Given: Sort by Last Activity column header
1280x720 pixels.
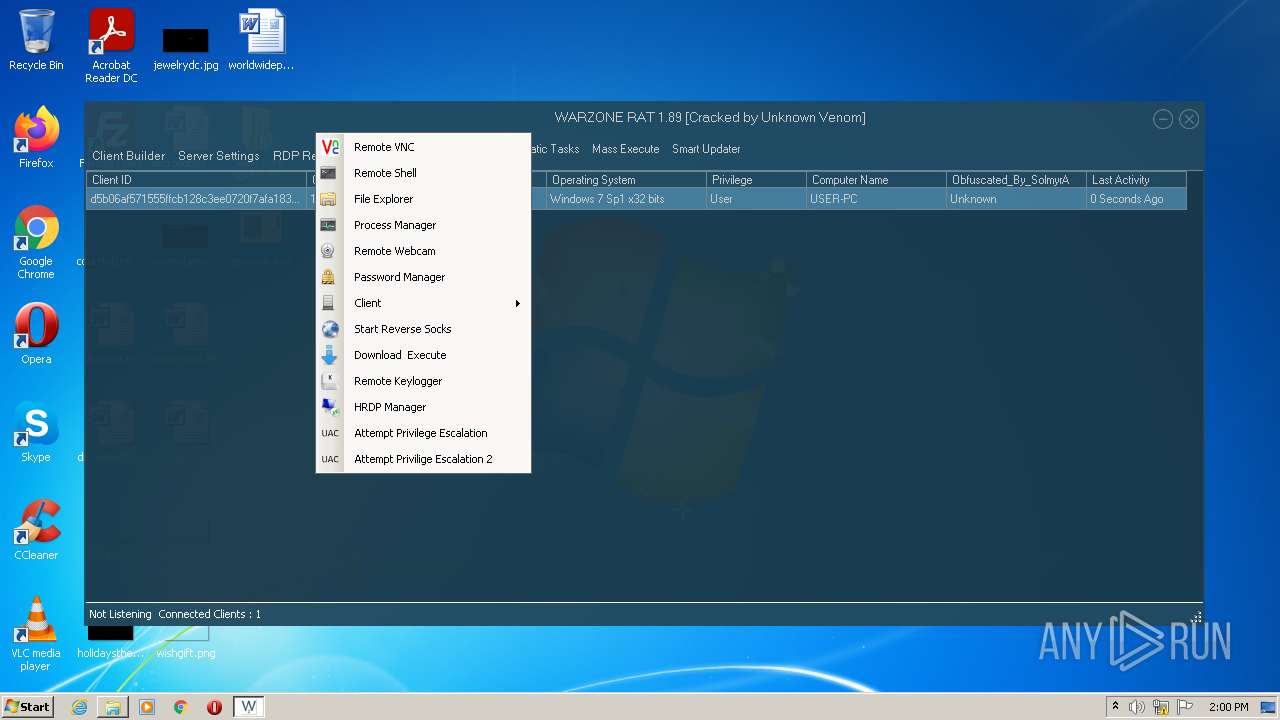Looking at the screenshot, I should click(1136, 180).
